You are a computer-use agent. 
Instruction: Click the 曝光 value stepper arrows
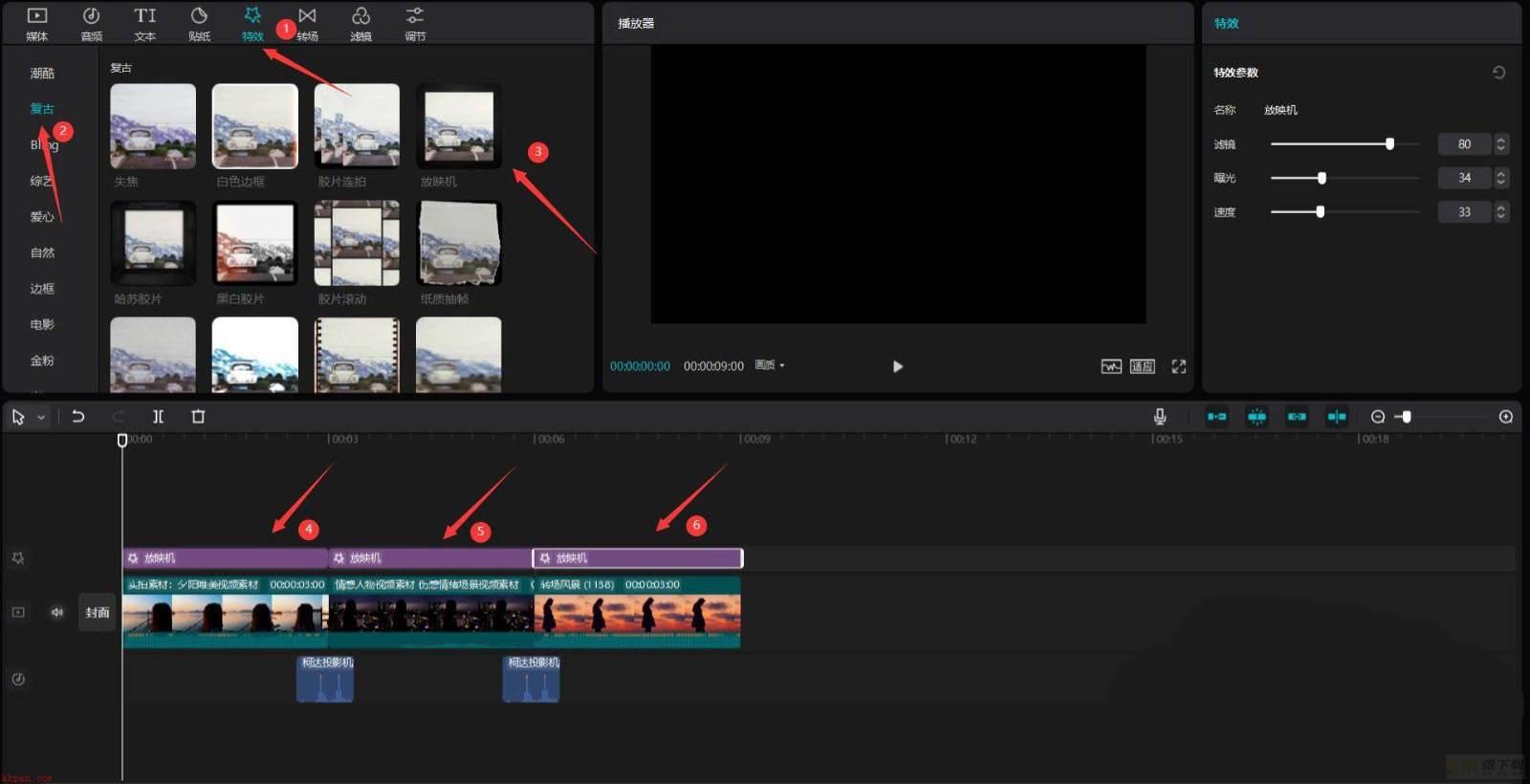1501,178
